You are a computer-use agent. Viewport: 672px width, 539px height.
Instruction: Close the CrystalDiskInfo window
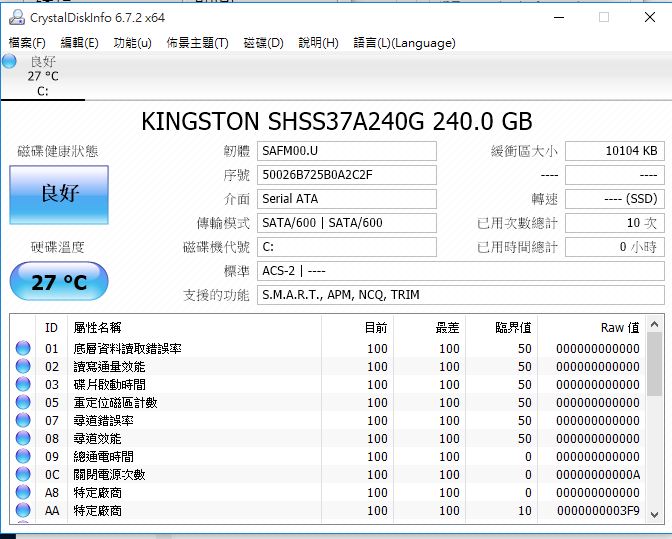(650, 18)
